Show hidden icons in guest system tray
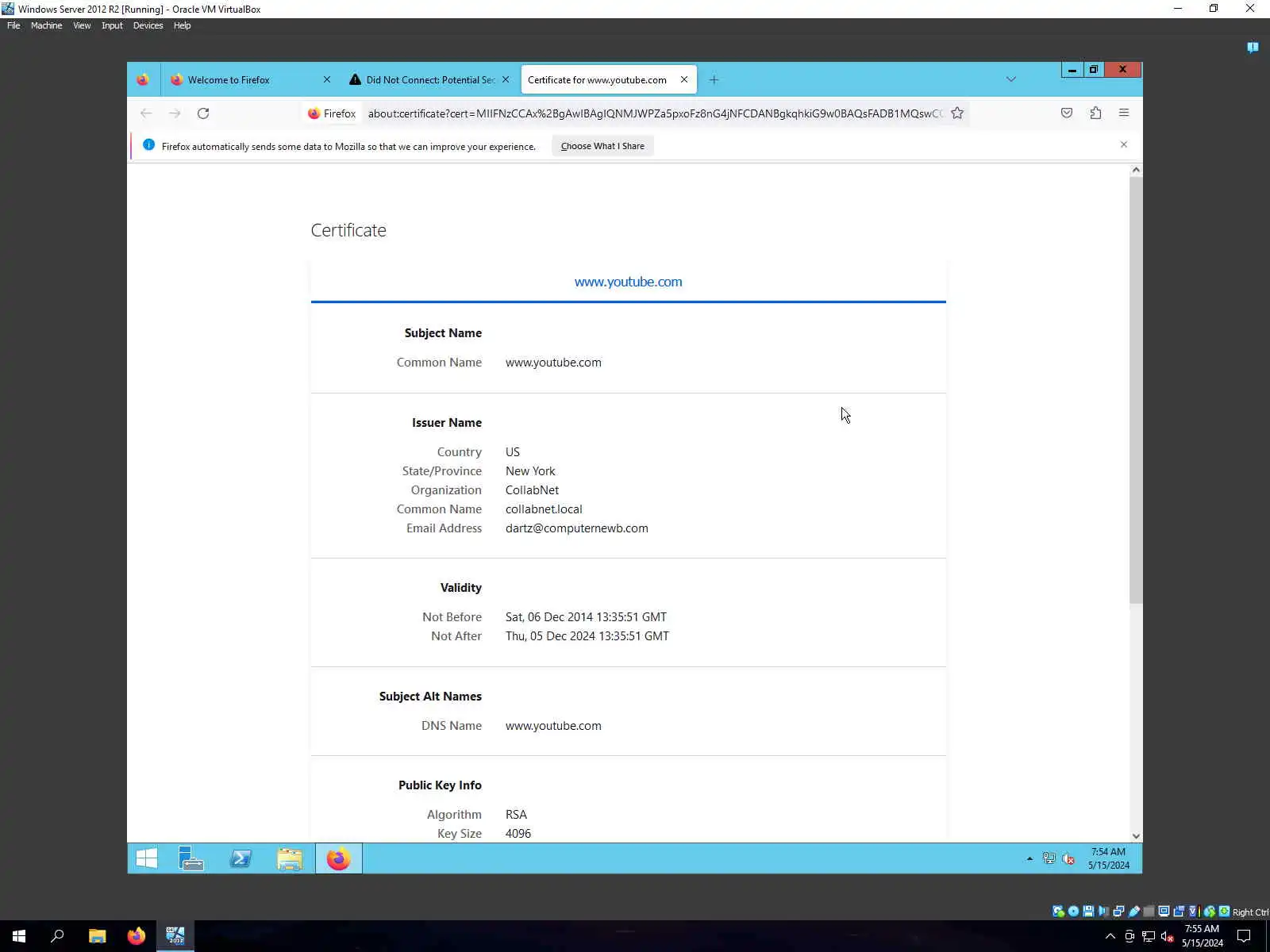Image resolution: width=1270 pixels, height=952 pixels. (1029, 858)
